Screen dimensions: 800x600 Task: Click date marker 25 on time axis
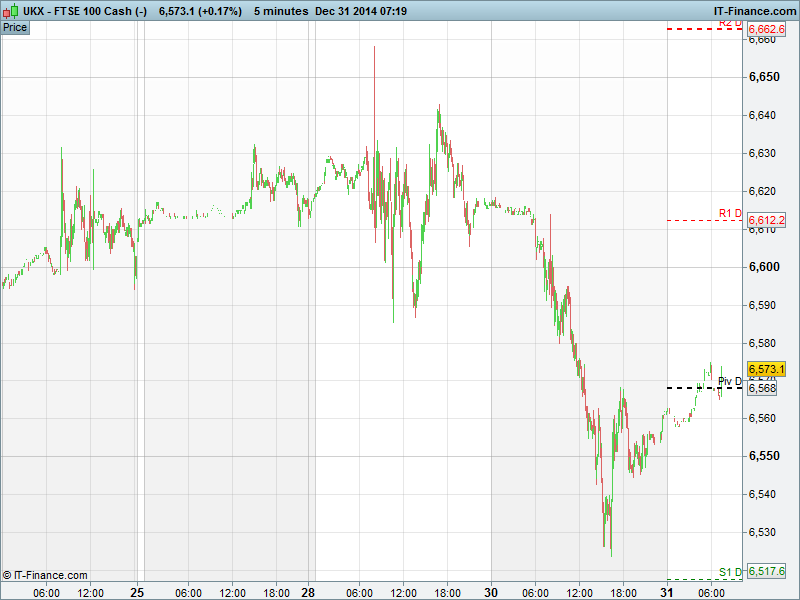pos(138,592)
